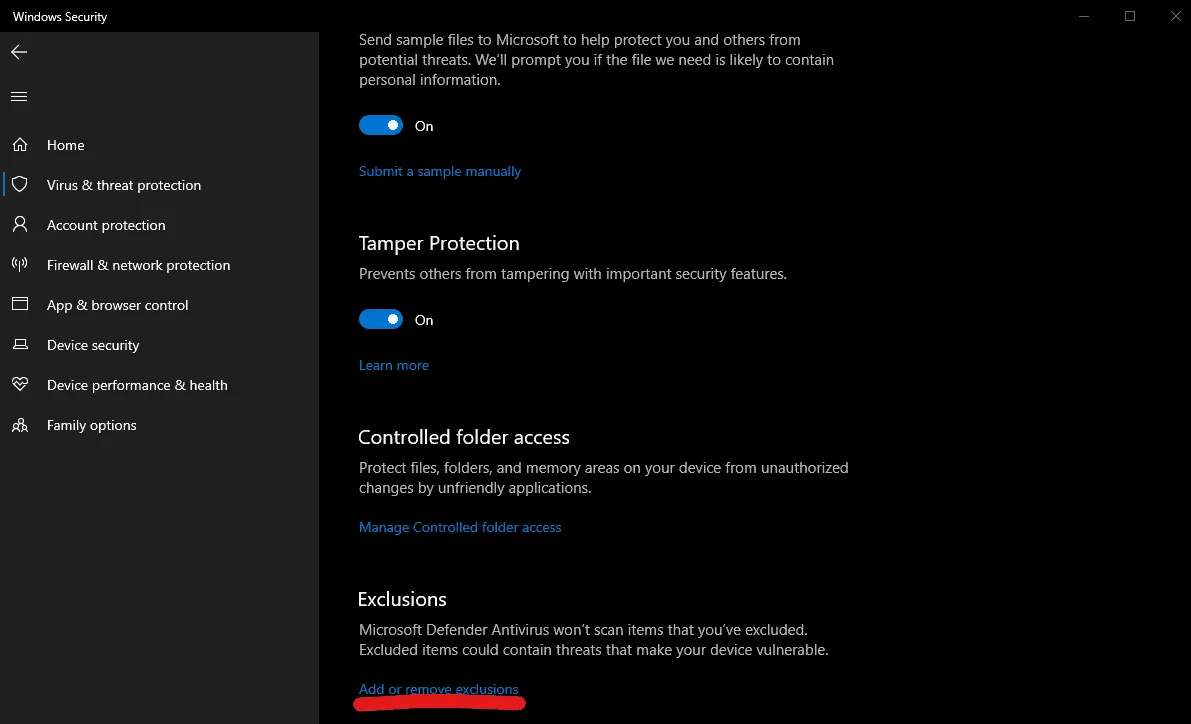Click the shield icon for Virus protection
This screenshot has width=1191, height=724.
click(x=20, y=185)
